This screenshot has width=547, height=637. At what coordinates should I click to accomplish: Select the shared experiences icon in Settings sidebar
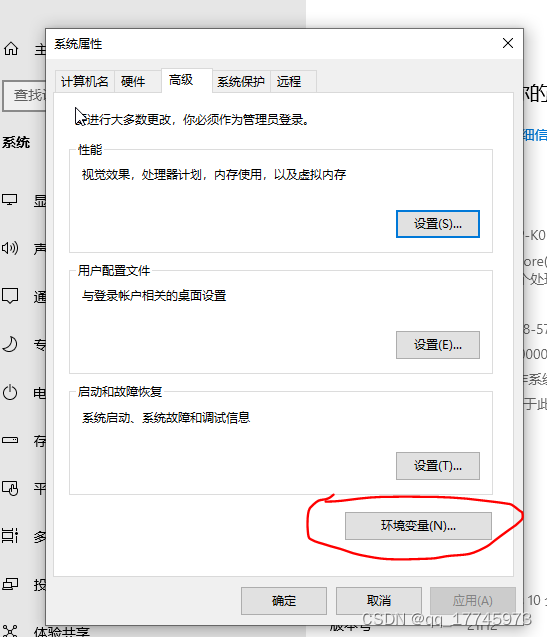10,631
